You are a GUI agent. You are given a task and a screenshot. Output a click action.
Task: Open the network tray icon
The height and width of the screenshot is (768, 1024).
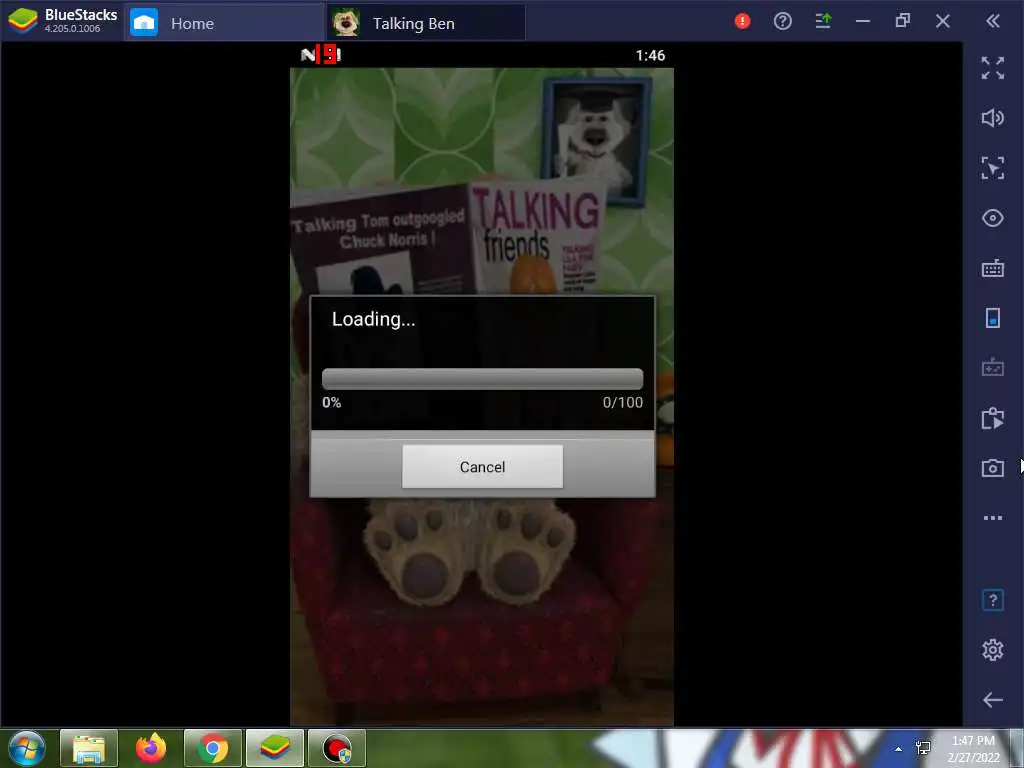point(923,748)
